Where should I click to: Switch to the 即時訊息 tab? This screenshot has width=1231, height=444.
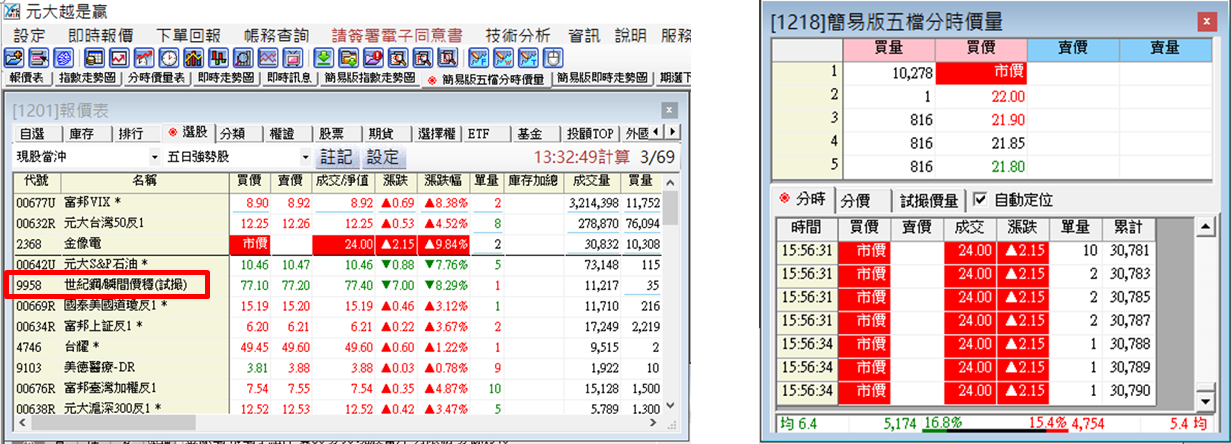click(x=289, y=78)
